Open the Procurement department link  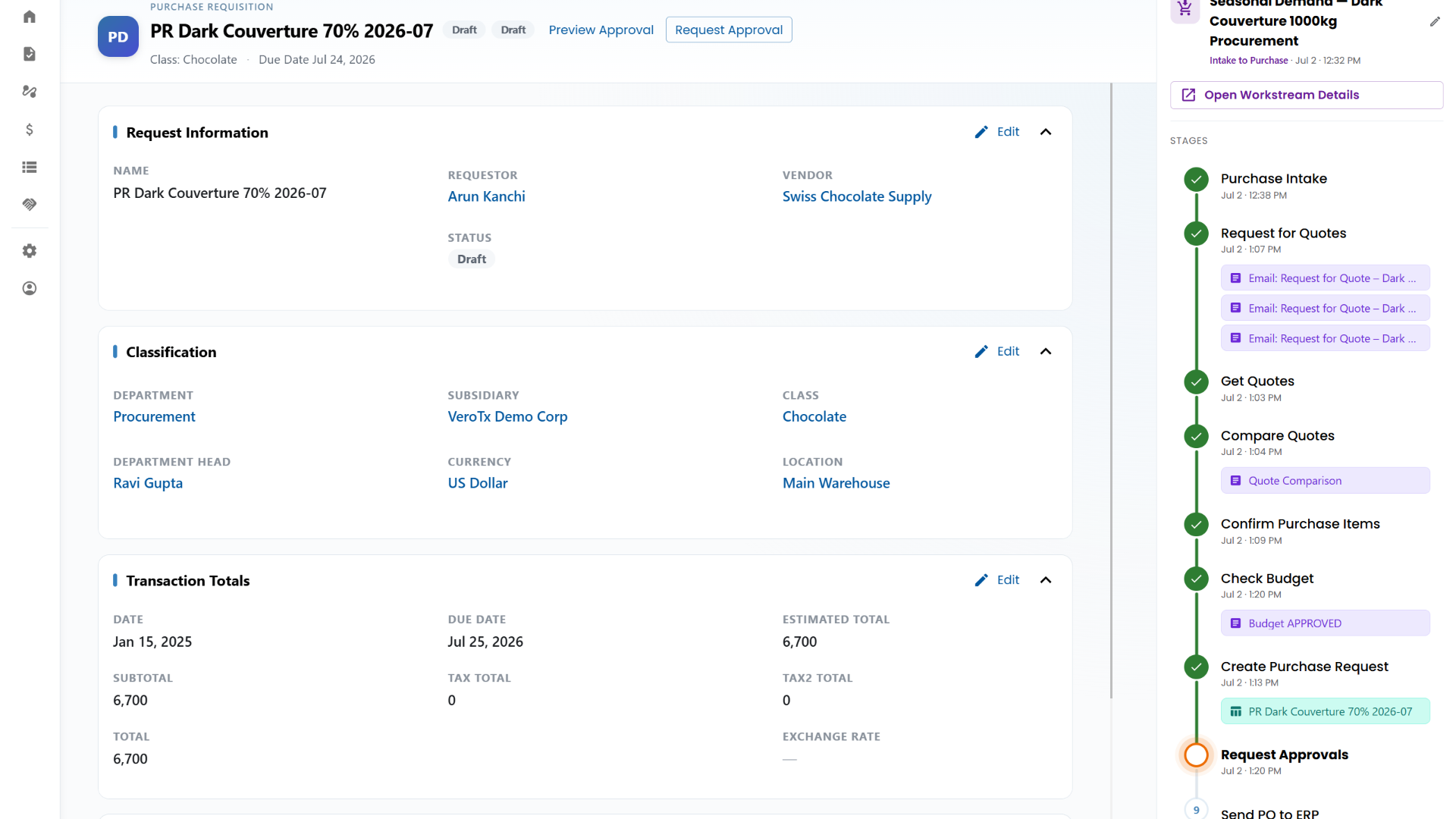tap(154, 416)
